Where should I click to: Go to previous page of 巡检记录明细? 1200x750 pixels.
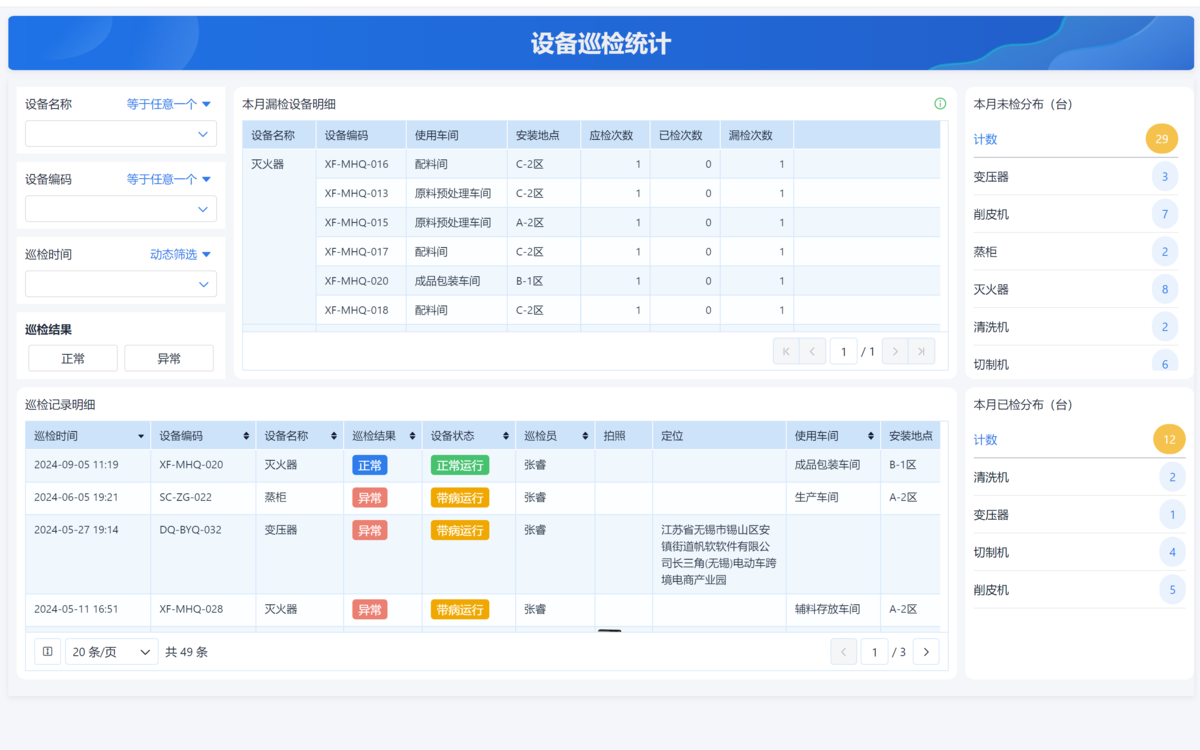(x=843, y=652)
